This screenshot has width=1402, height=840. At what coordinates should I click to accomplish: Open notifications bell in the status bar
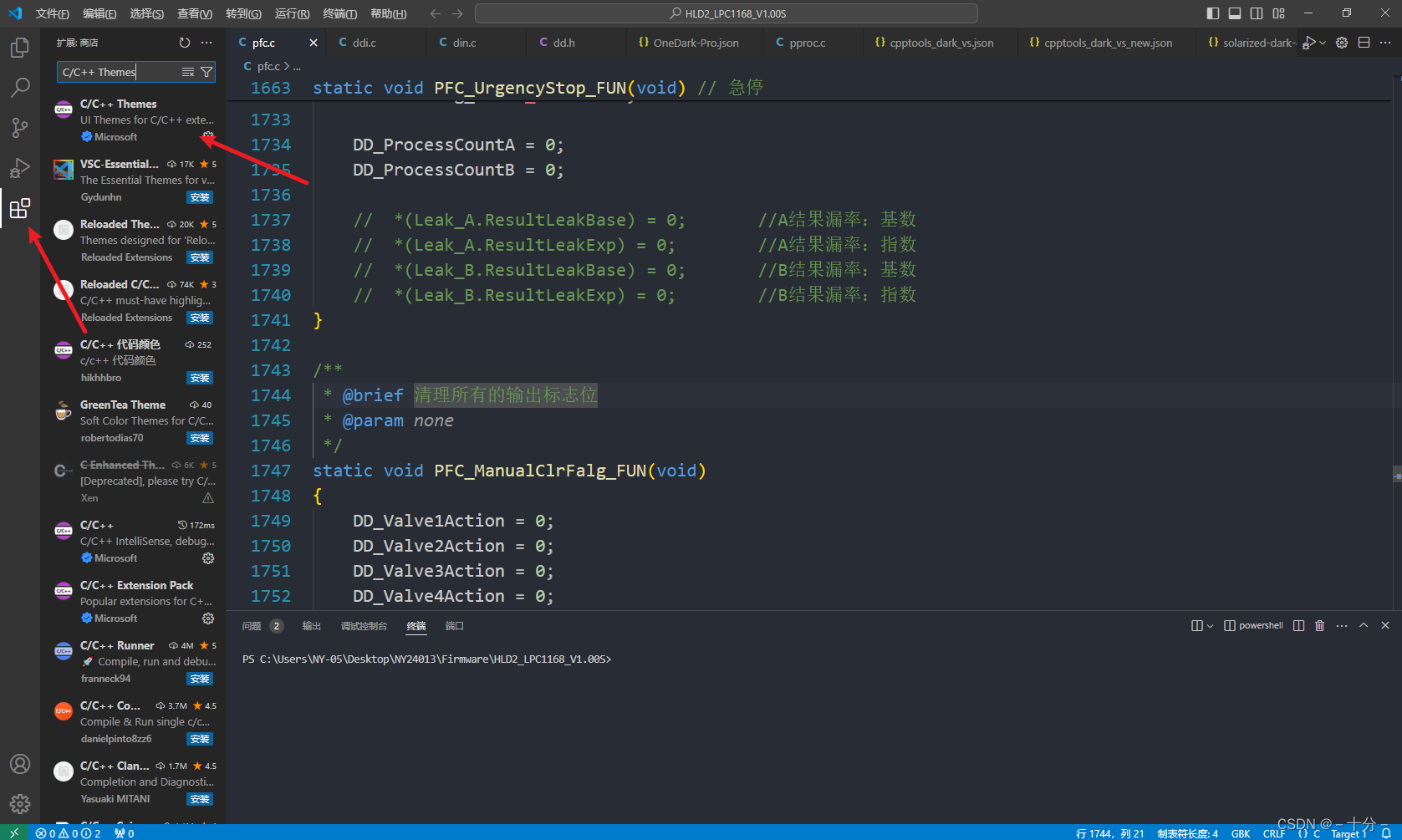coord(1385,833)
